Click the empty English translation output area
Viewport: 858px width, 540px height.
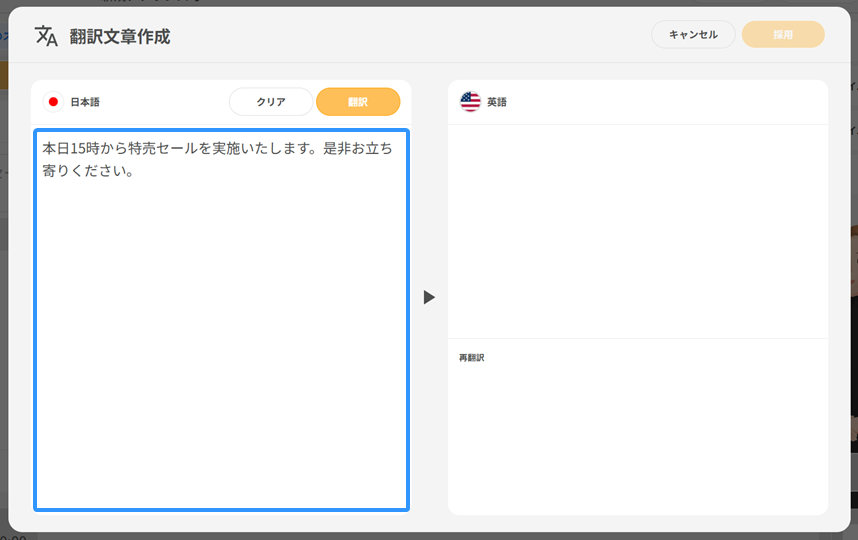tap(637, 230)
